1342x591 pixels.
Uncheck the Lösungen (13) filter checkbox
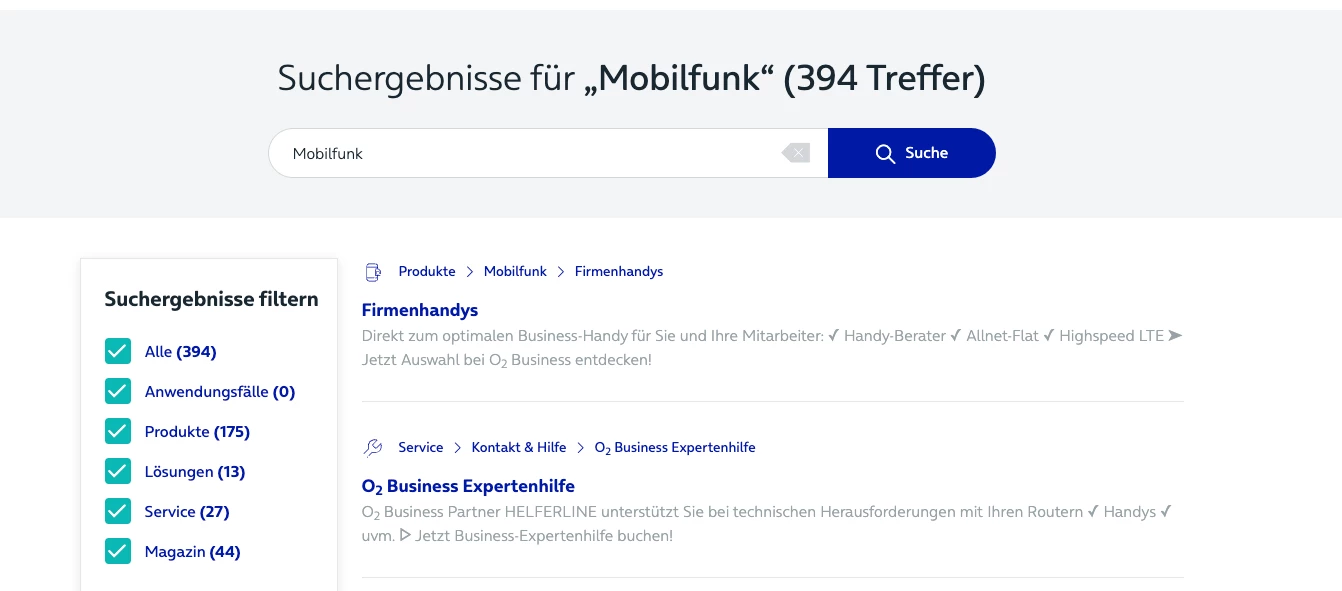point(118,471)
